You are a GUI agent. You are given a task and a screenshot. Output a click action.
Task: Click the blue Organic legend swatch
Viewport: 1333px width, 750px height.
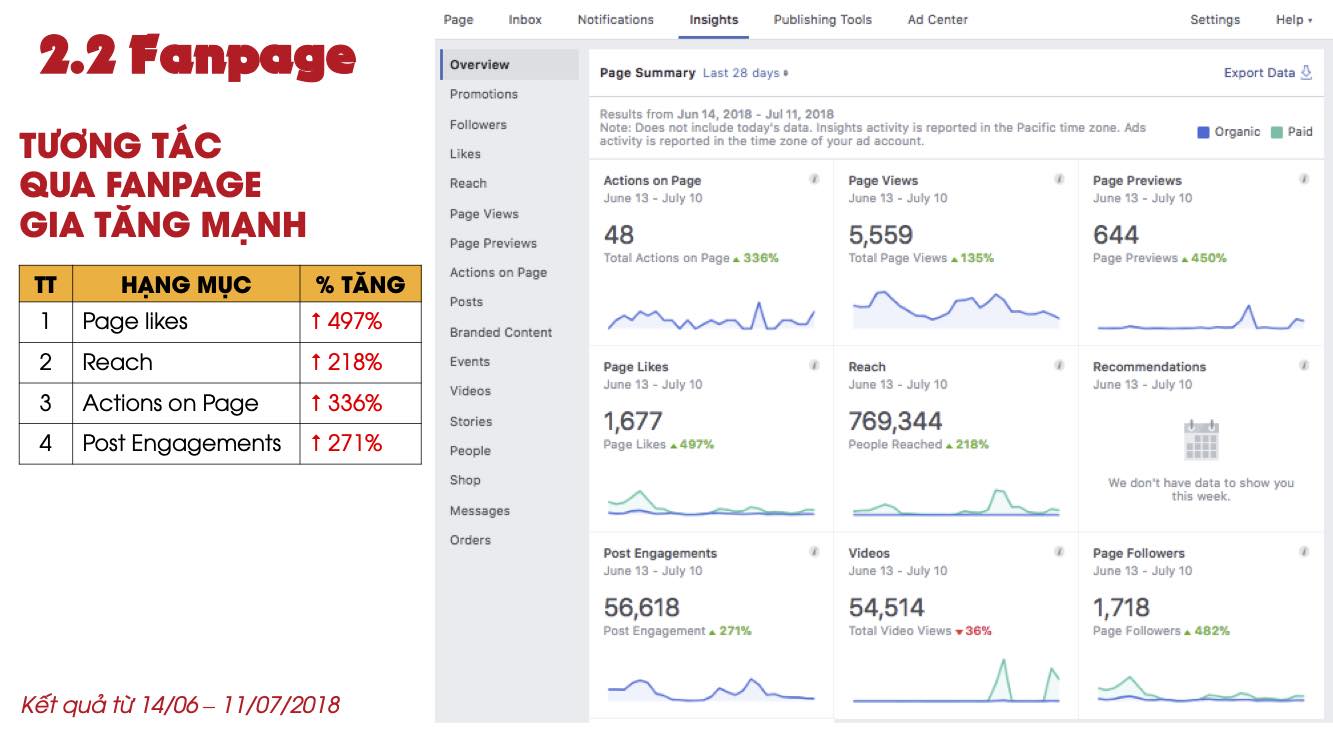tap(1204, 132)
